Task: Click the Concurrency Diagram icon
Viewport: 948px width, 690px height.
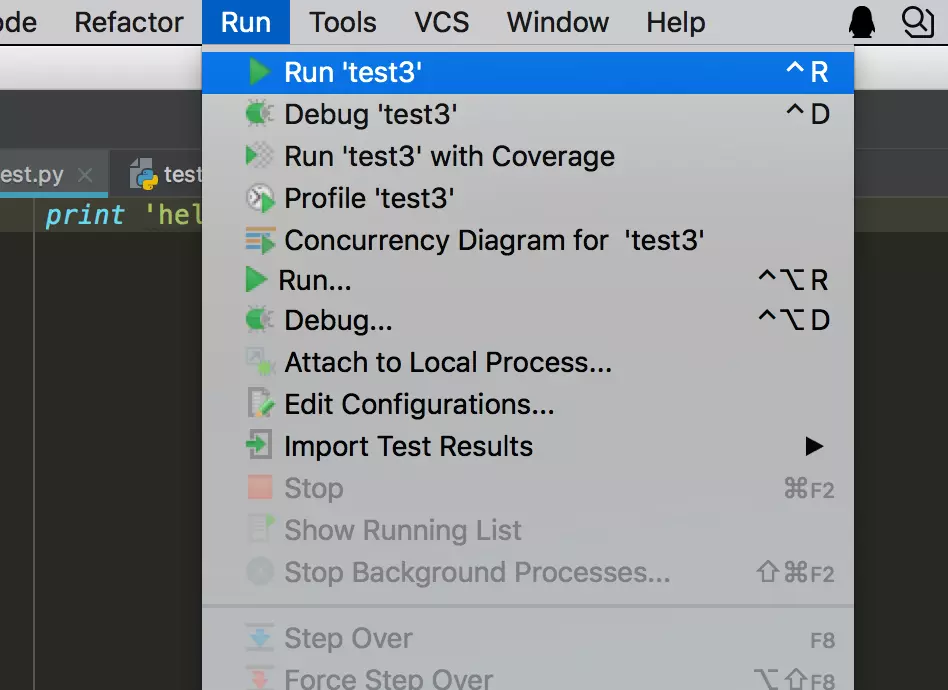Action: tap(260, 240)
